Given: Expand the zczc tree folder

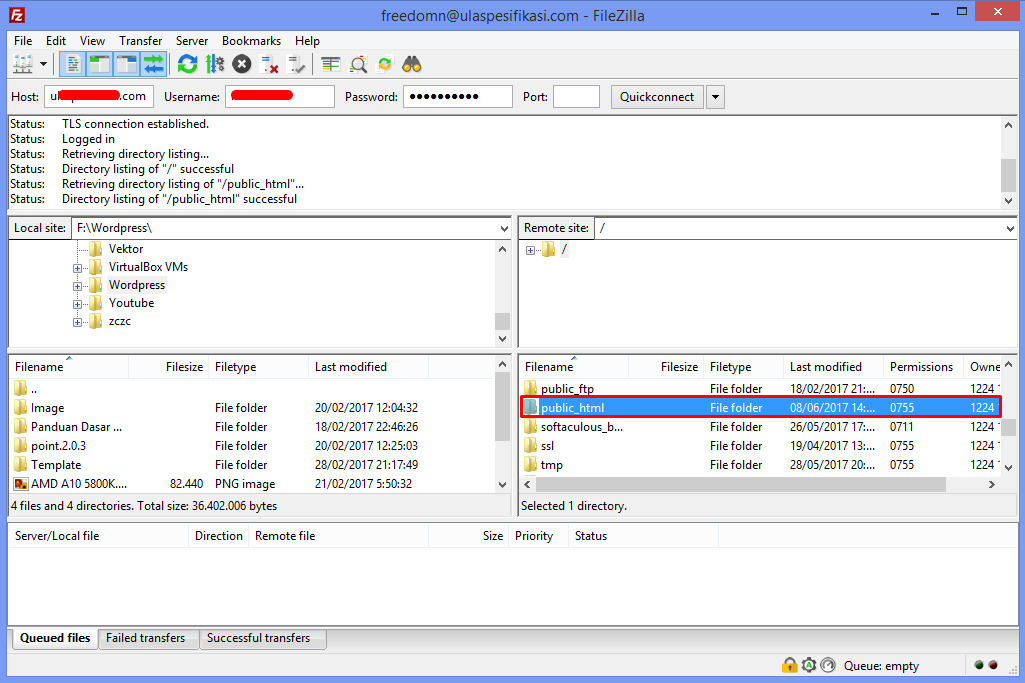Looking at the screenshot, I should click(x=77, y=322).
